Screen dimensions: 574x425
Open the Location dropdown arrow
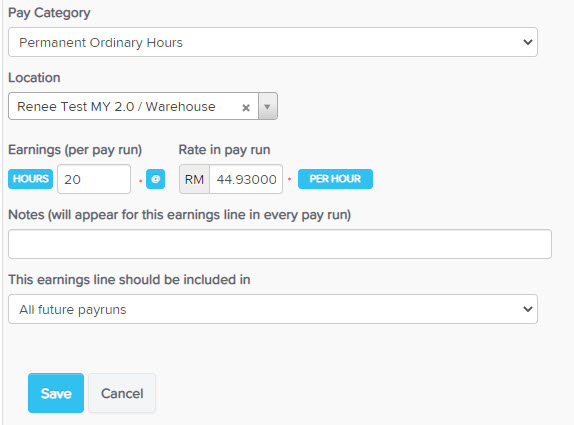268,107
